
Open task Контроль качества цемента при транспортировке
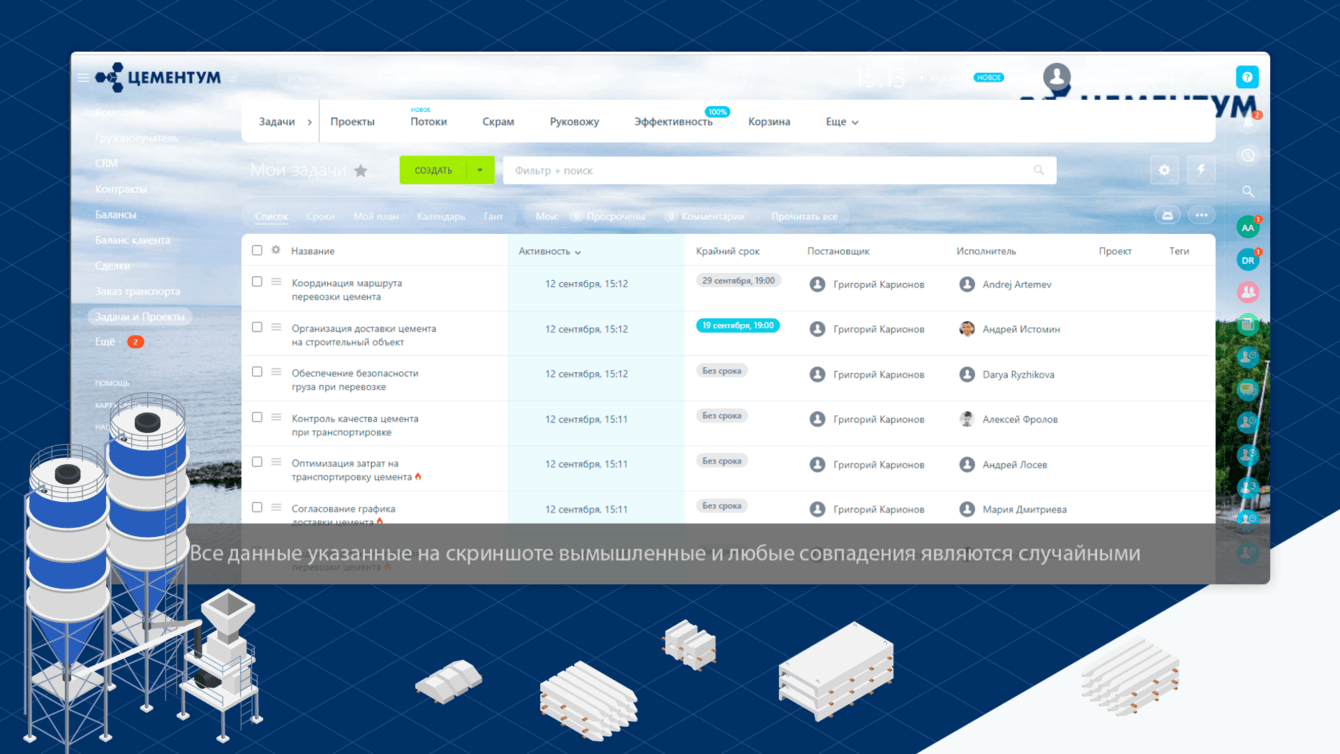pyautogui.click(x=355, y=425)
